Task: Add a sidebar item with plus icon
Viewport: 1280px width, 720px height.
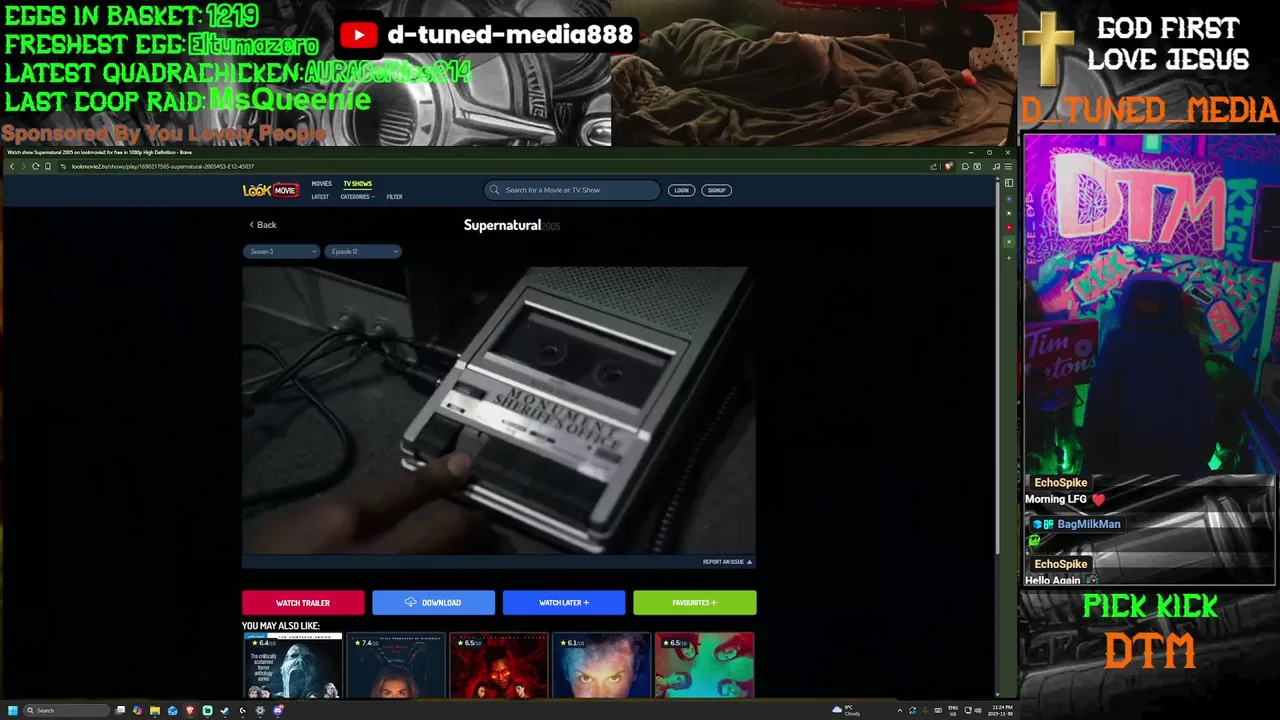Action: pyautogui.click(x=1009, y=258)
